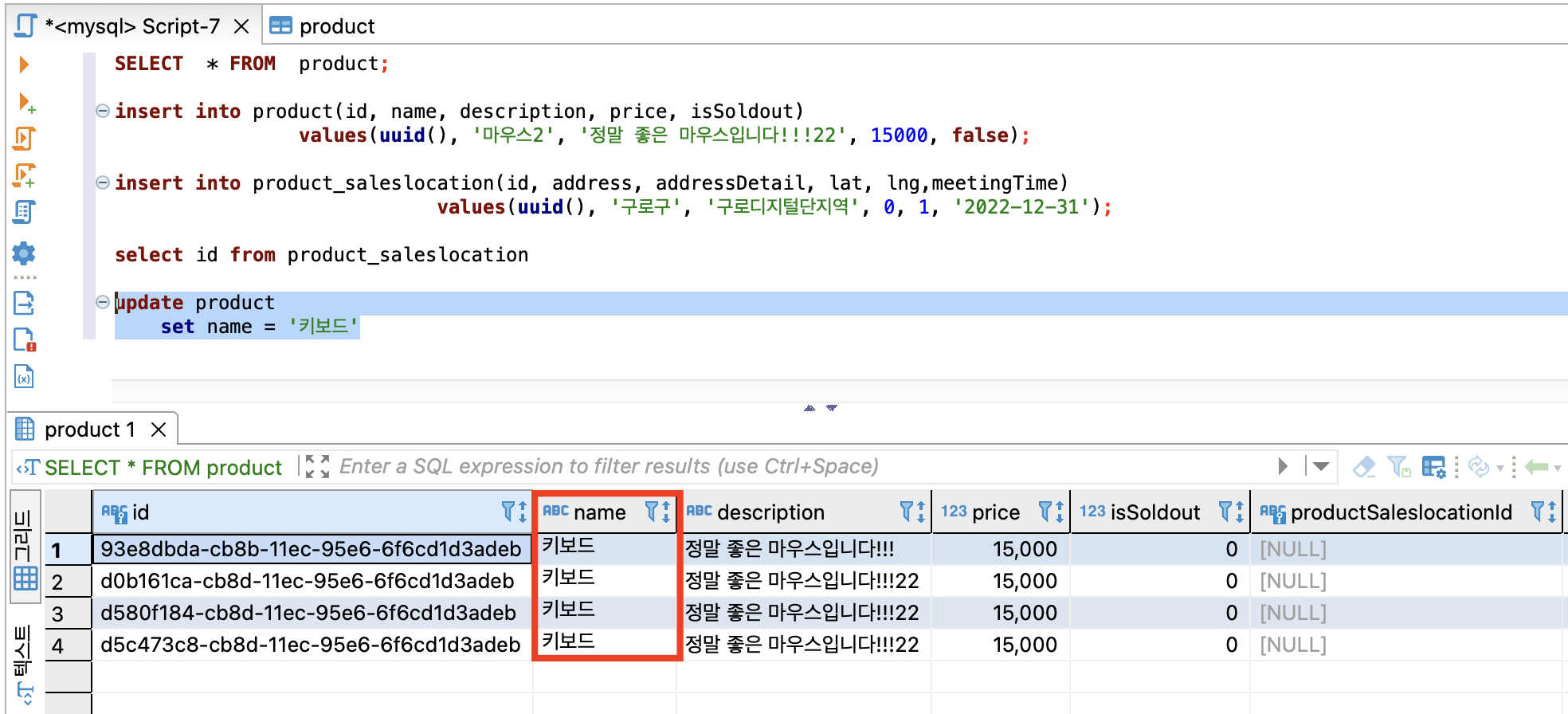1568x714 pixels.
Task: Open the product table tab
Action: click(x=322, y=26)
